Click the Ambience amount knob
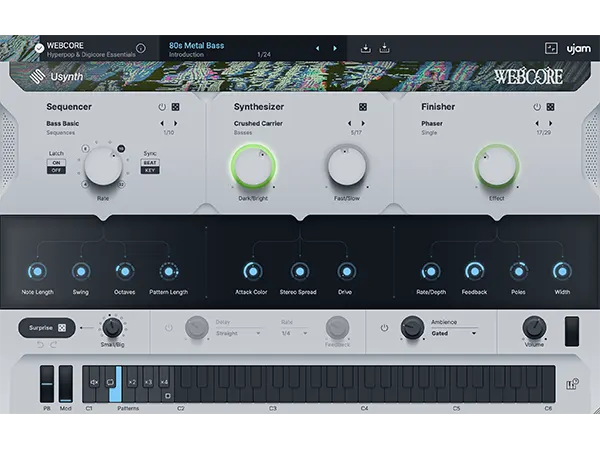 point(412,328)
